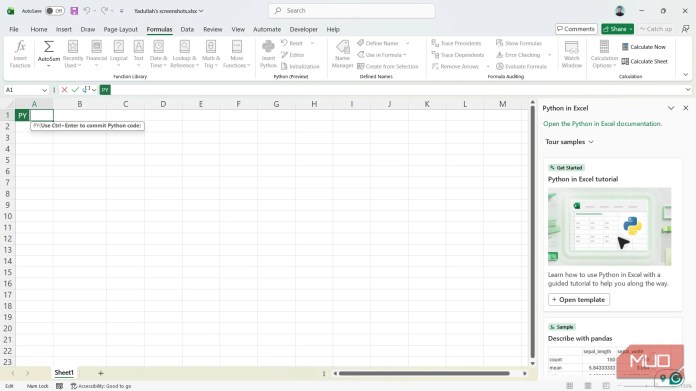Image resolution: width=696 pixels, height=391 pixels.
Task: Open the Watch Window
Action: pos(571,54)
